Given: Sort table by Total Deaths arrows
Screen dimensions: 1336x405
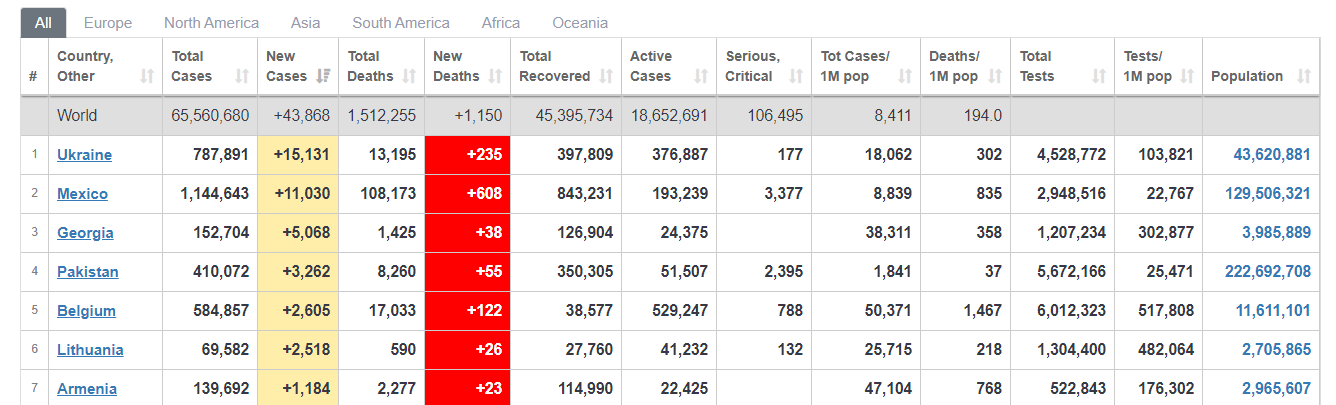Looking at the screenshot, I should click(x=410, y=76).
